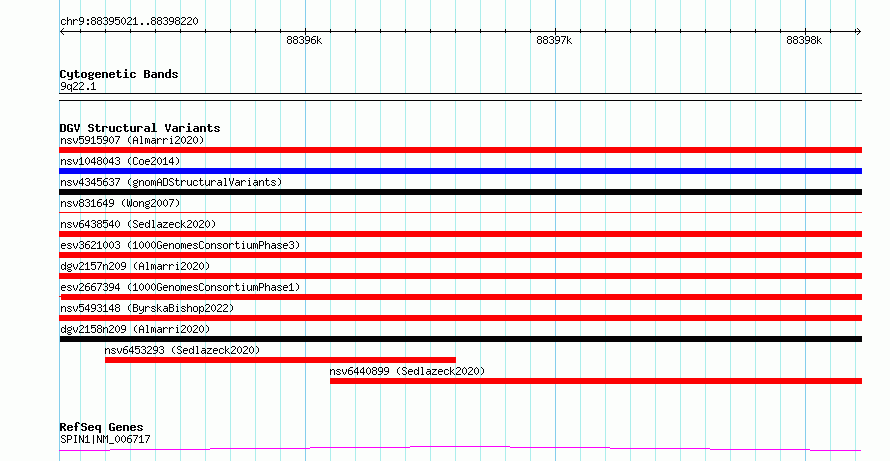This screenshot has height=461, width=890.
Task: Open nsv6438540 (Sedlazeck2020) variant
Action: [138, 224]
